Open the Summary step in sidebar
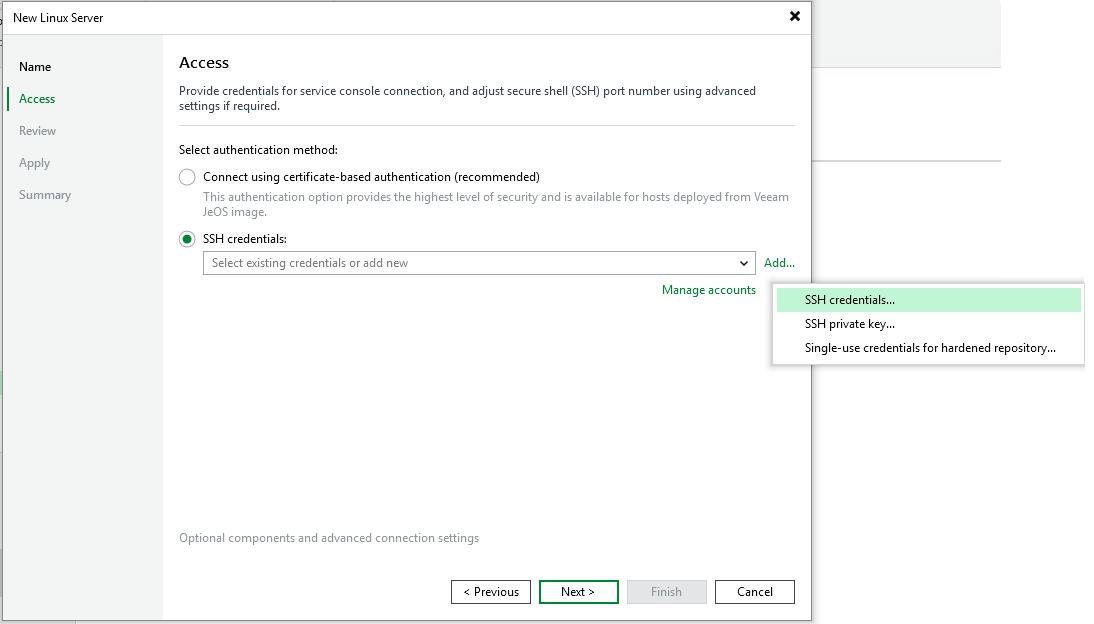 (x=45, y=195)
